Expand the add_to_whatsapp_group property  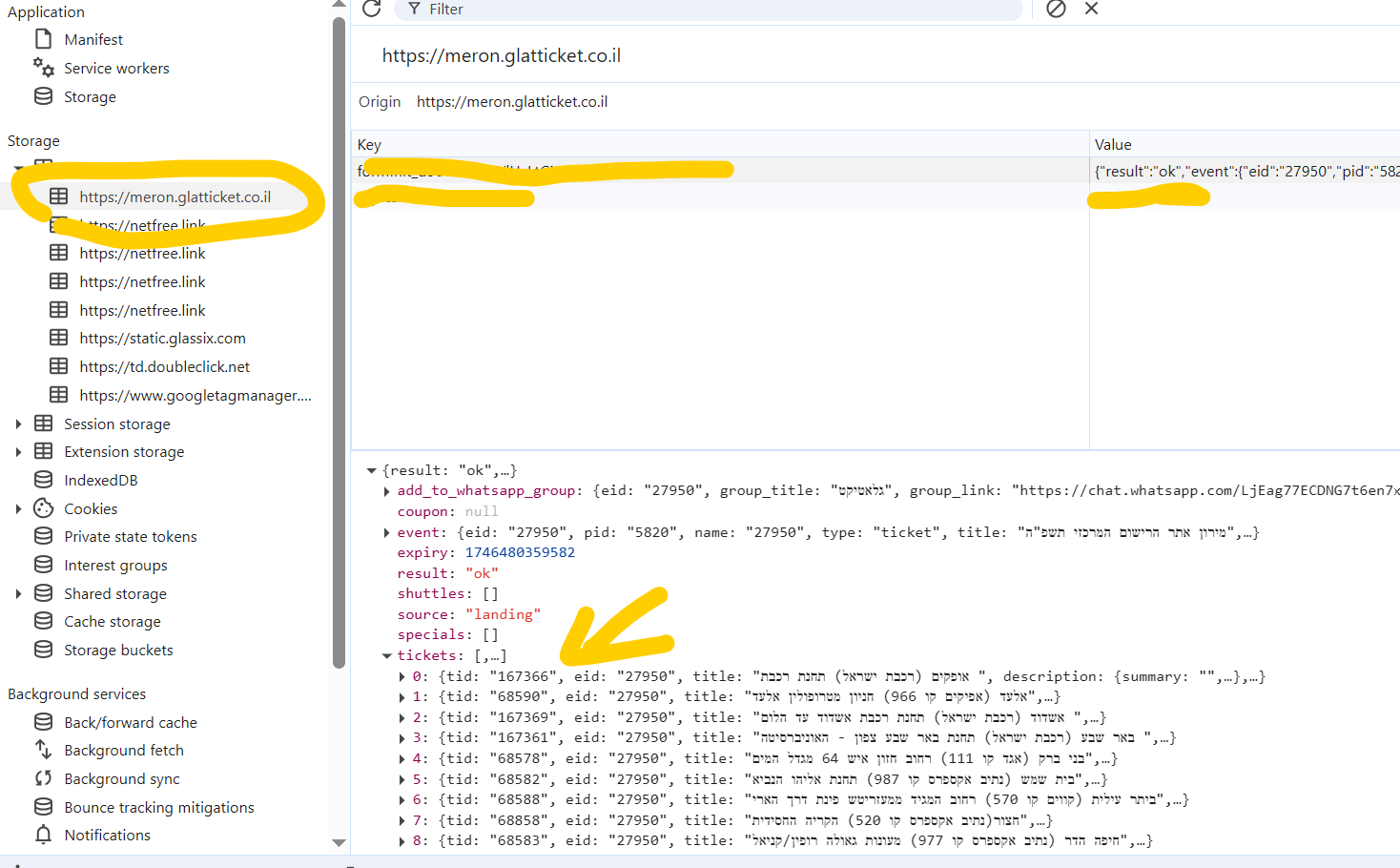pos(386,491)
